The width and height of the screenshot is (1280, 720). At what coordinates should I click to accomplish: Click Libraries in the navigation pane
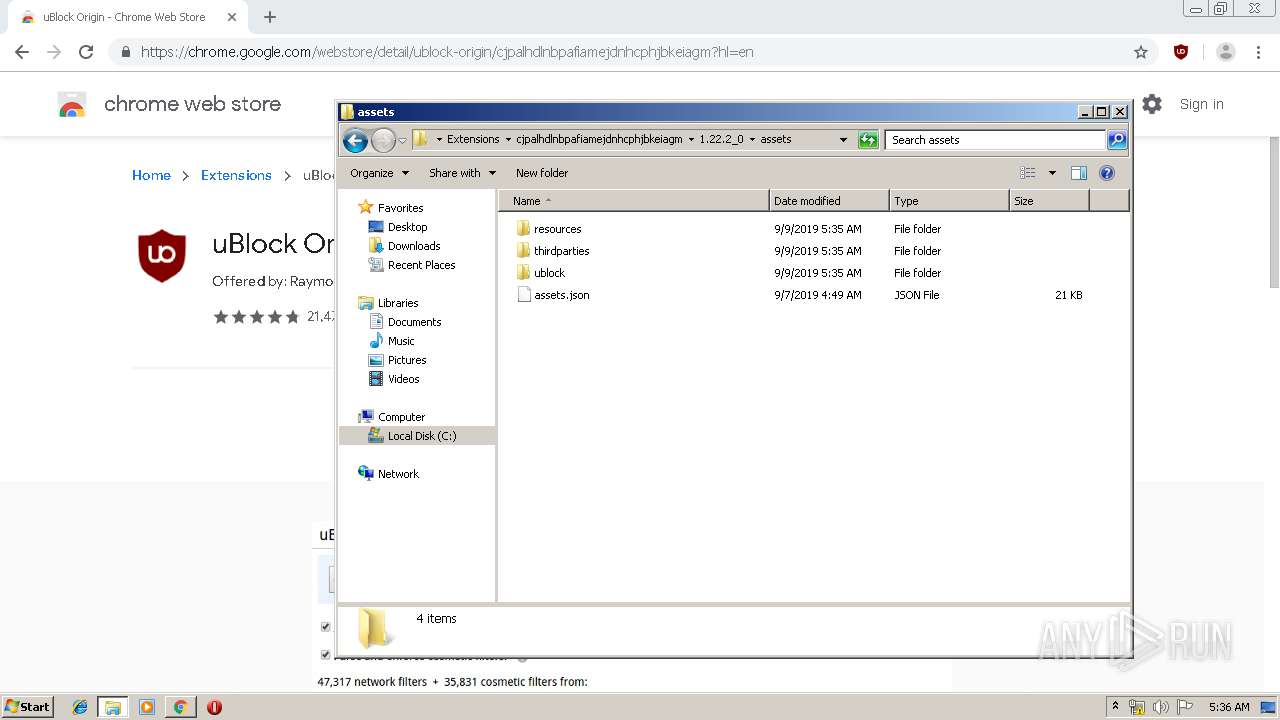click(397, 303)
